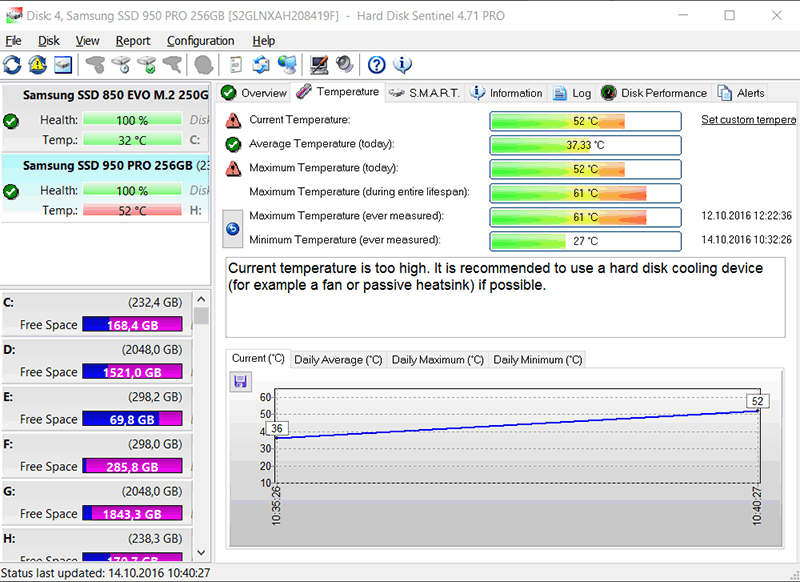Viewport: 800px width, 582px height.
Task: Open the Report menu
Action: pyautogui.click(x=133, y=41)
